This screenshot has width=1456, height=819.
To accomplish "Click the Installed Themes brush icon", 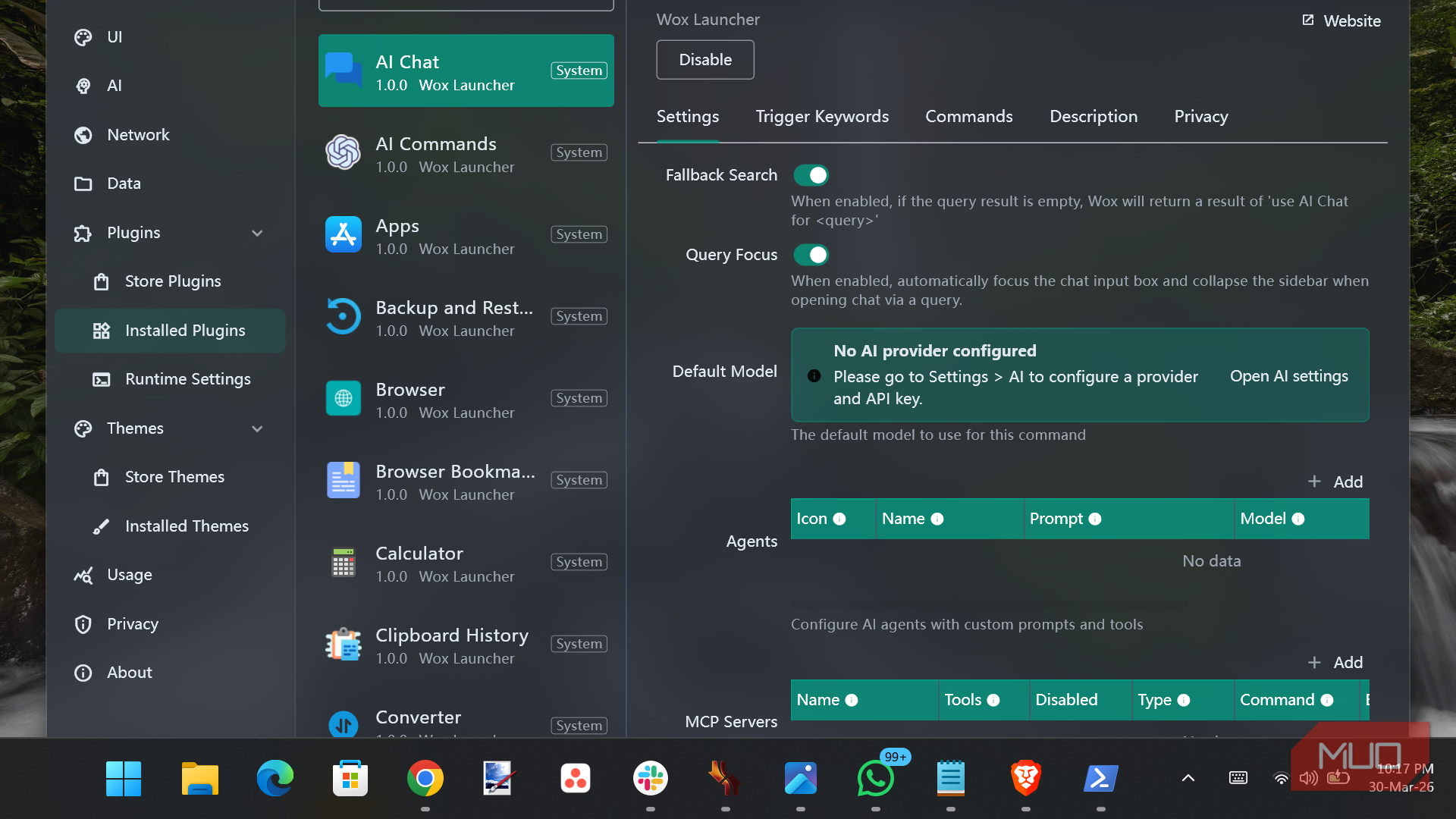I will coord(101,526).
